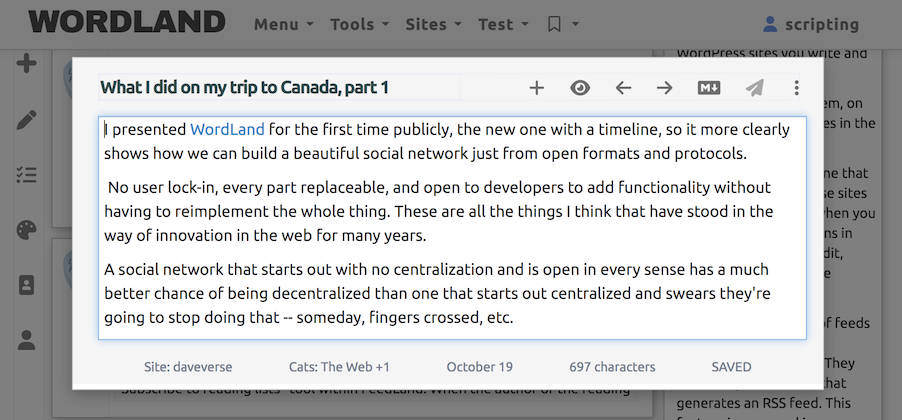Open the contact card icon in sidebar
The image size is (902, 420).
(27, 285)
